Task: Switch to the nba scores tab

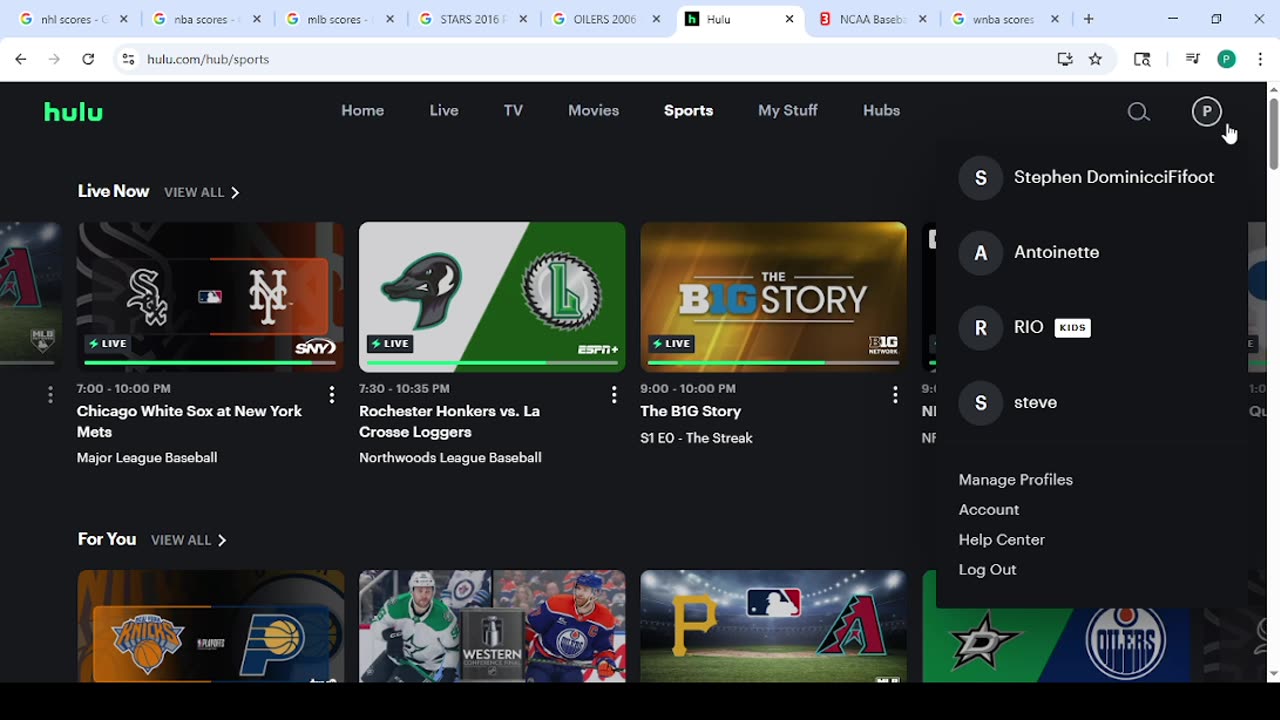Action: tap(205, 19)
